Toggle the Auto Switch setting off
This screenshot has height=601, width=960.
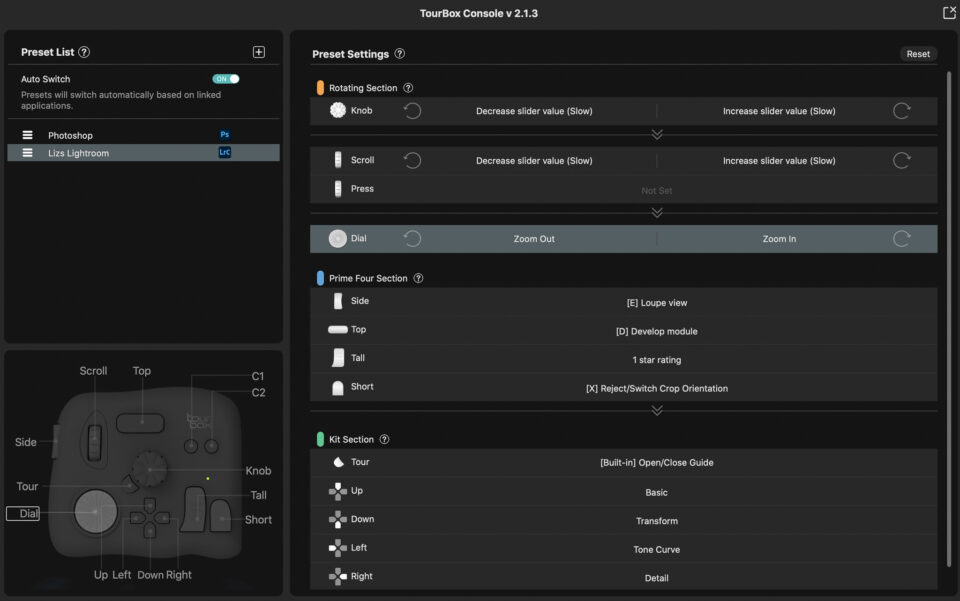(x=226, y=79)
